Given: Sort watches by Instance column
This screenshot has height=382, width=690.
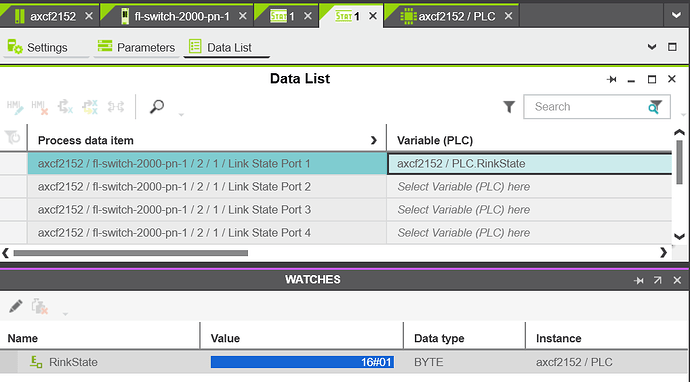Looking at the screenshot, I should (x=558, y=338).
